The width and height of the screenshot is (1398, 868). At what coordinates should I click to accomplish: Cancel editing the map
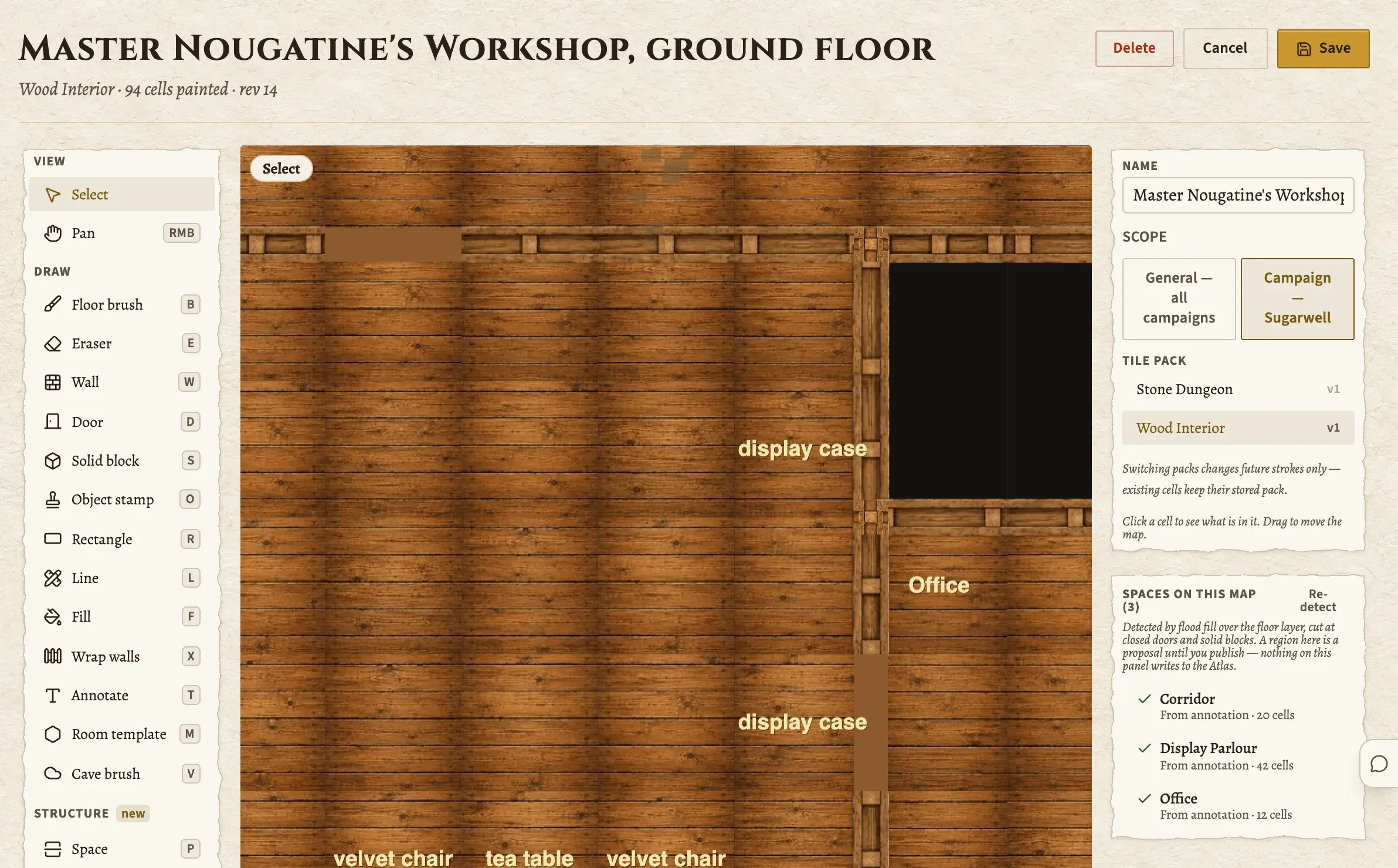click(x=1224, y=48)
